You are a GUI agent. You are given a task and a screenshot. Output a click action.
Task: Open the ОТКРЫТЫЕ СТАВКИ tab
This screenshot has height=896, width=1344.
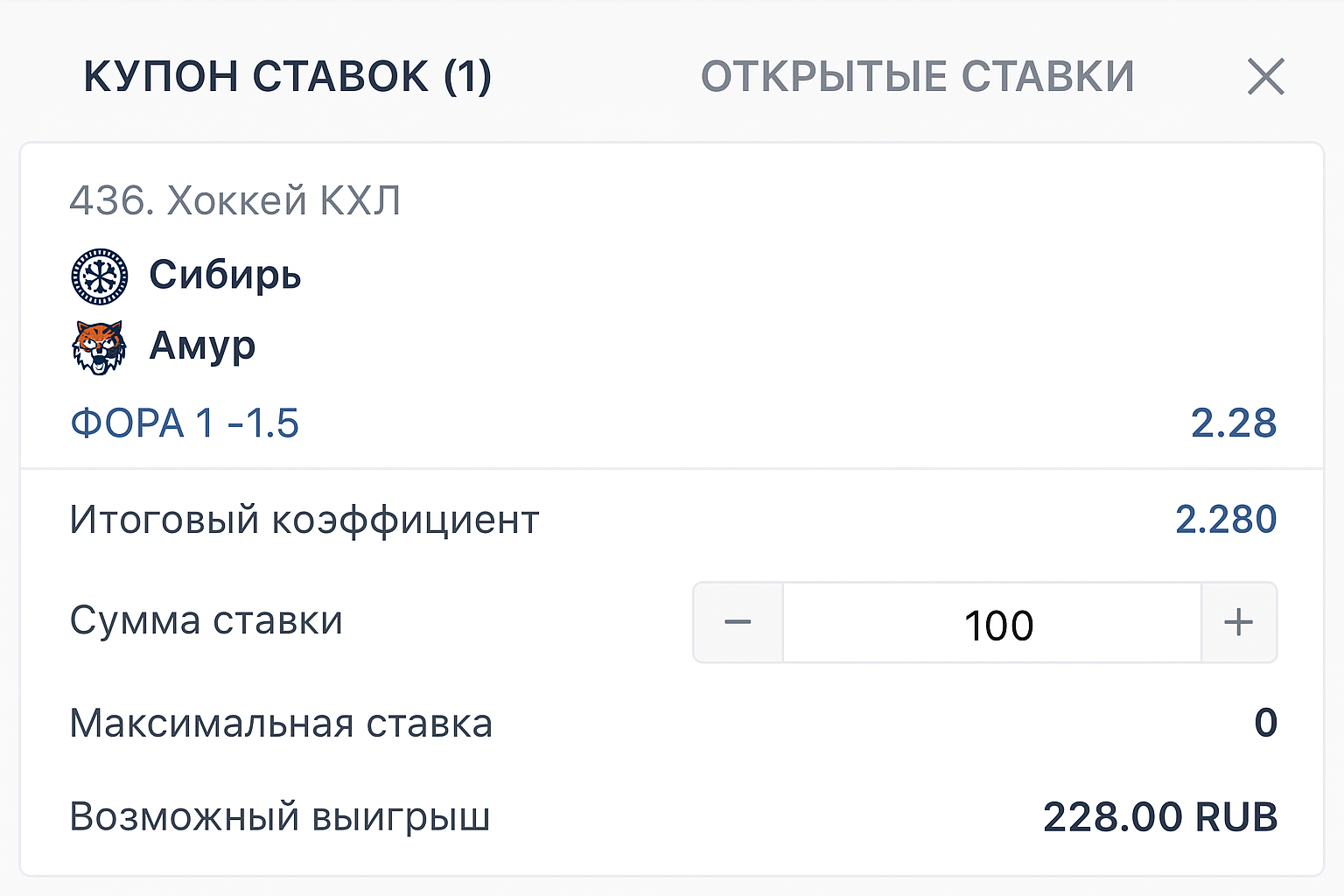pyautogui.click(x=917, y=76)
